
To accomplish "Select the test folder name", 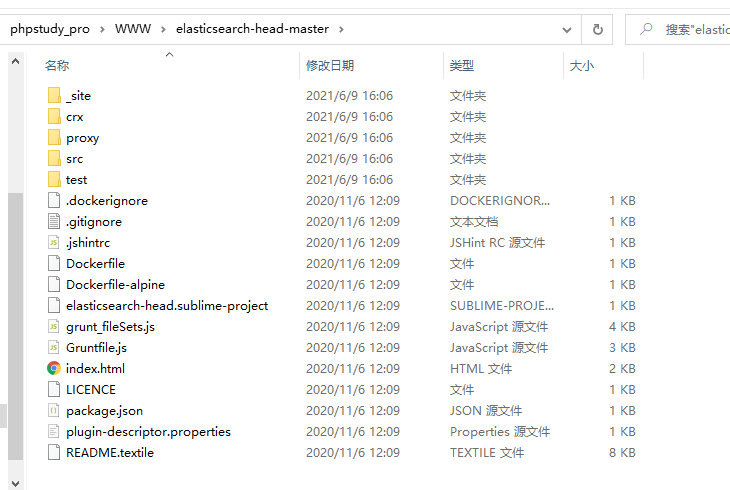I will pos(76,179).
